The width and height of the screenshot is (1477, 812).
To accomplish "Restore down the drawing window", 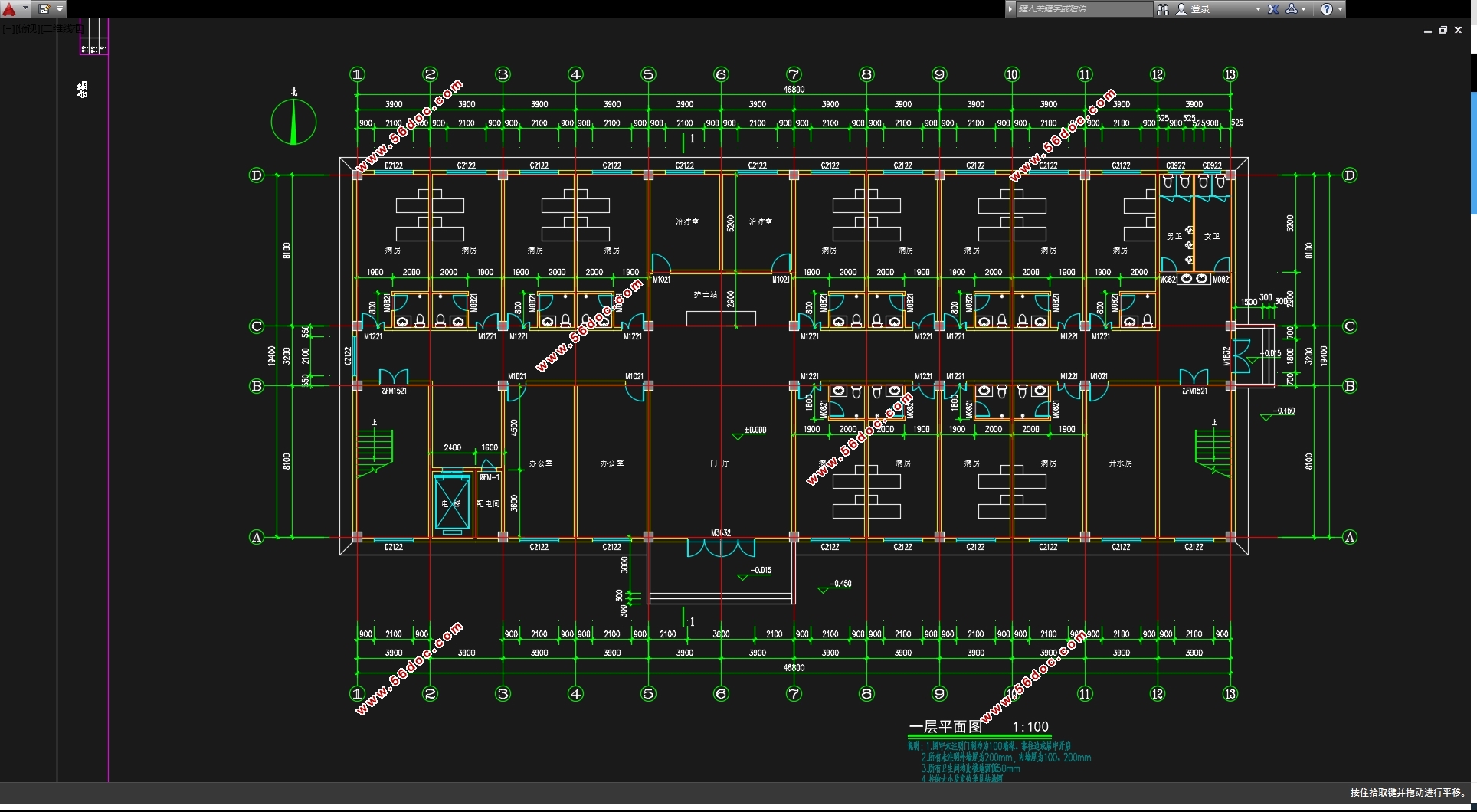I will point(1443,31).
